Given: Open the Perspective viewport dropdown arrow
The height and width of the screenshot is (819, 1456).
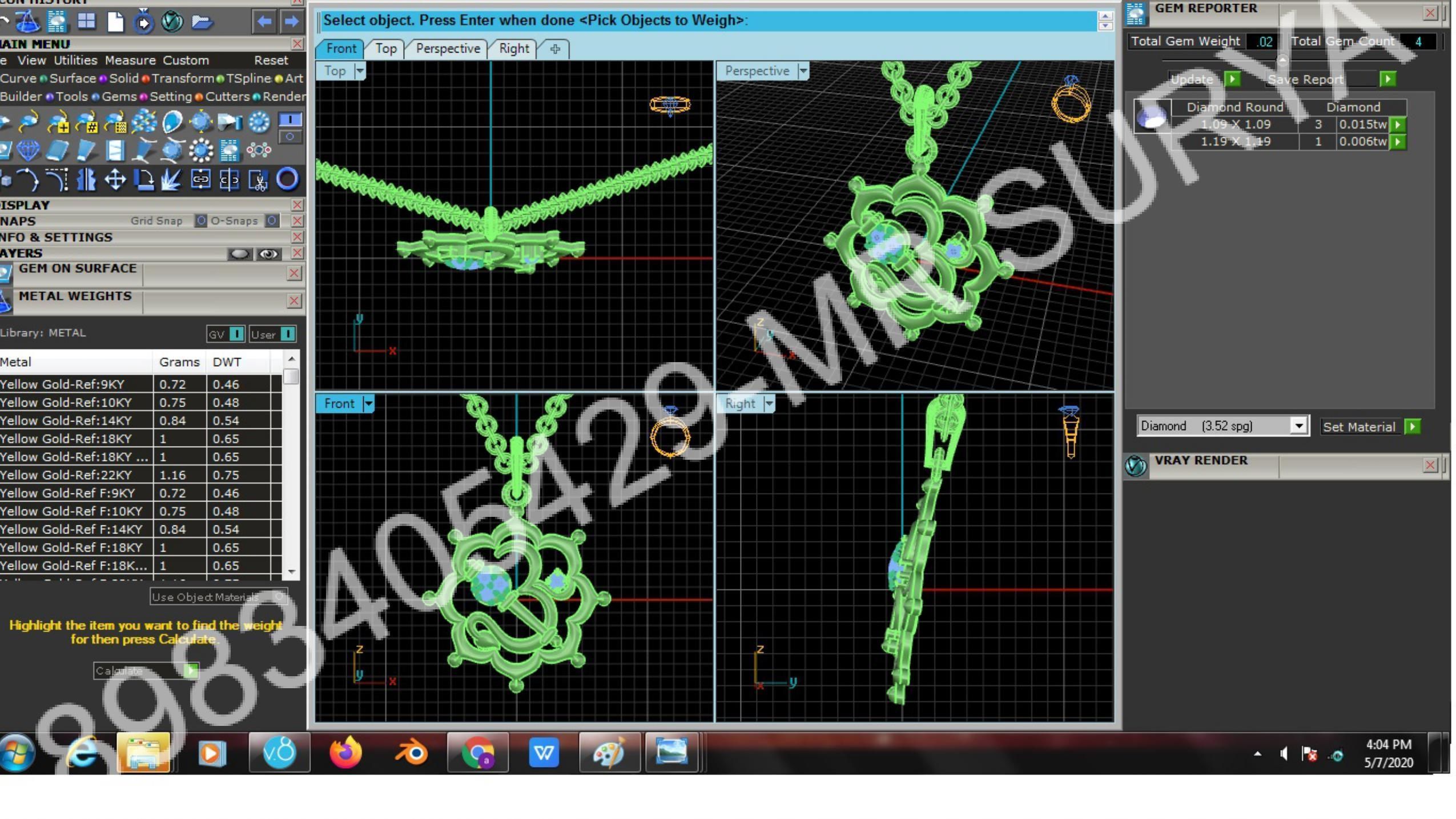Looking at the screenshot, I should click(803, 71).
